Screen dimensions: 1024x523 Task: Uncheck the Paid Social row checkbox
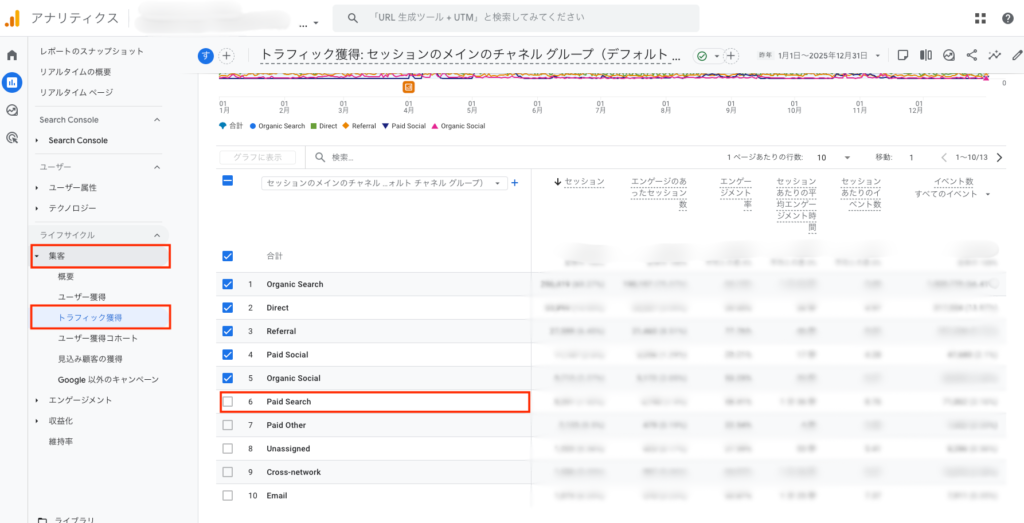tap(228, 355)
